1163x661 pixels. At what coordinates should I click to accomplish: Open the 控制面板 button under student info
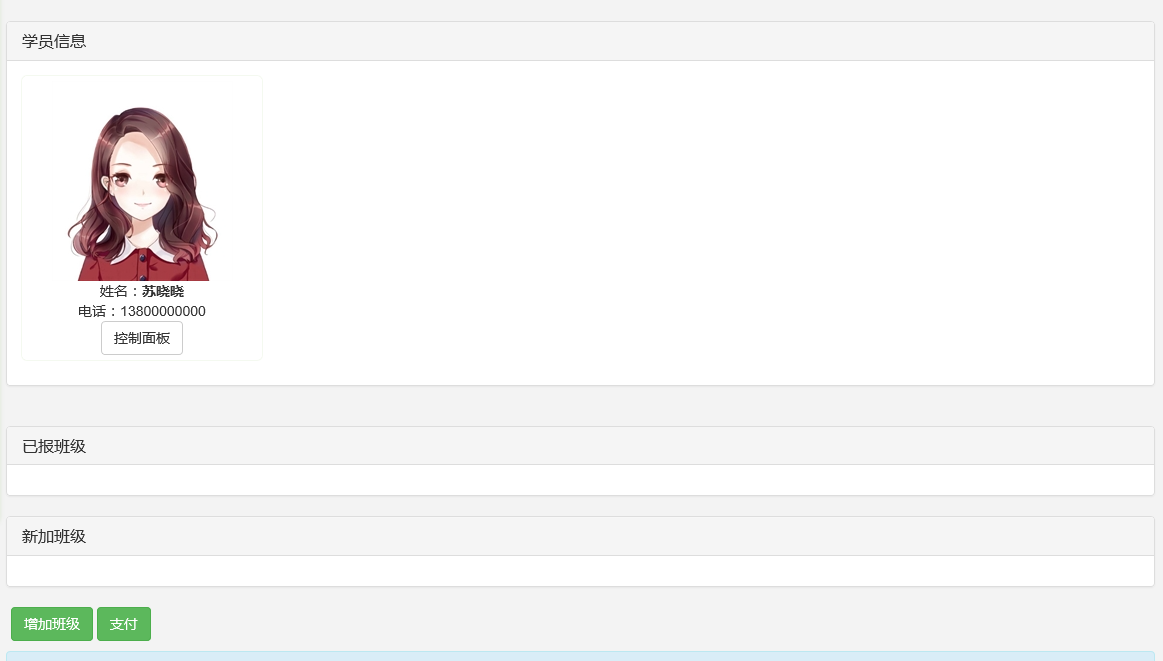pos(142,338)
